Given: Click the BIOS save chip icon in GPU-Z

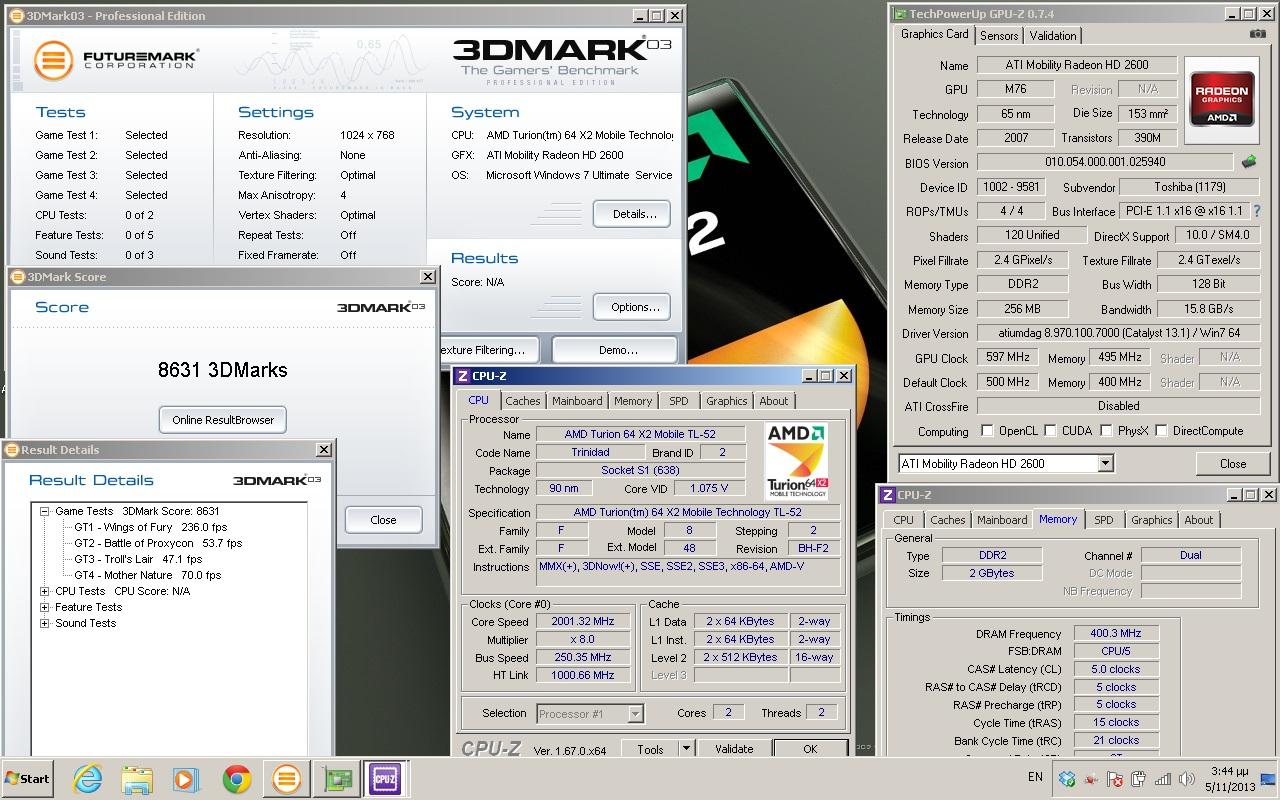Looking at the screenshot, I should pyautogui.click(x=1249, y=162).
